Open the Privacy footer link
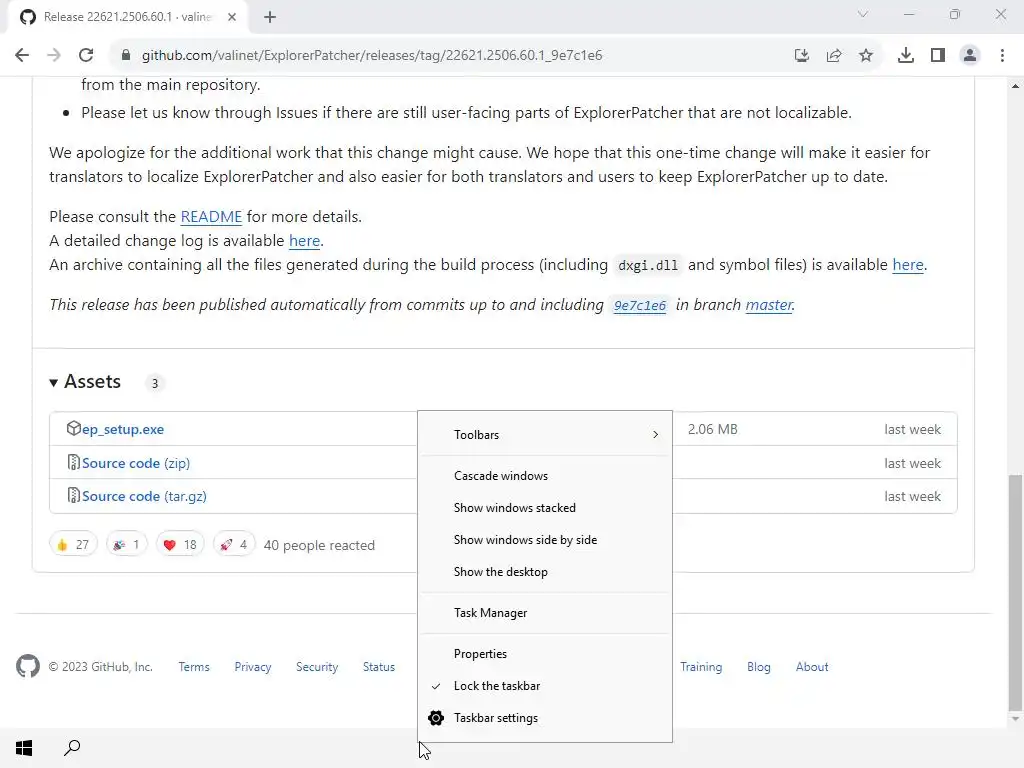The width and height of the screenshot is (1024, 768). (x=253, y=667)
